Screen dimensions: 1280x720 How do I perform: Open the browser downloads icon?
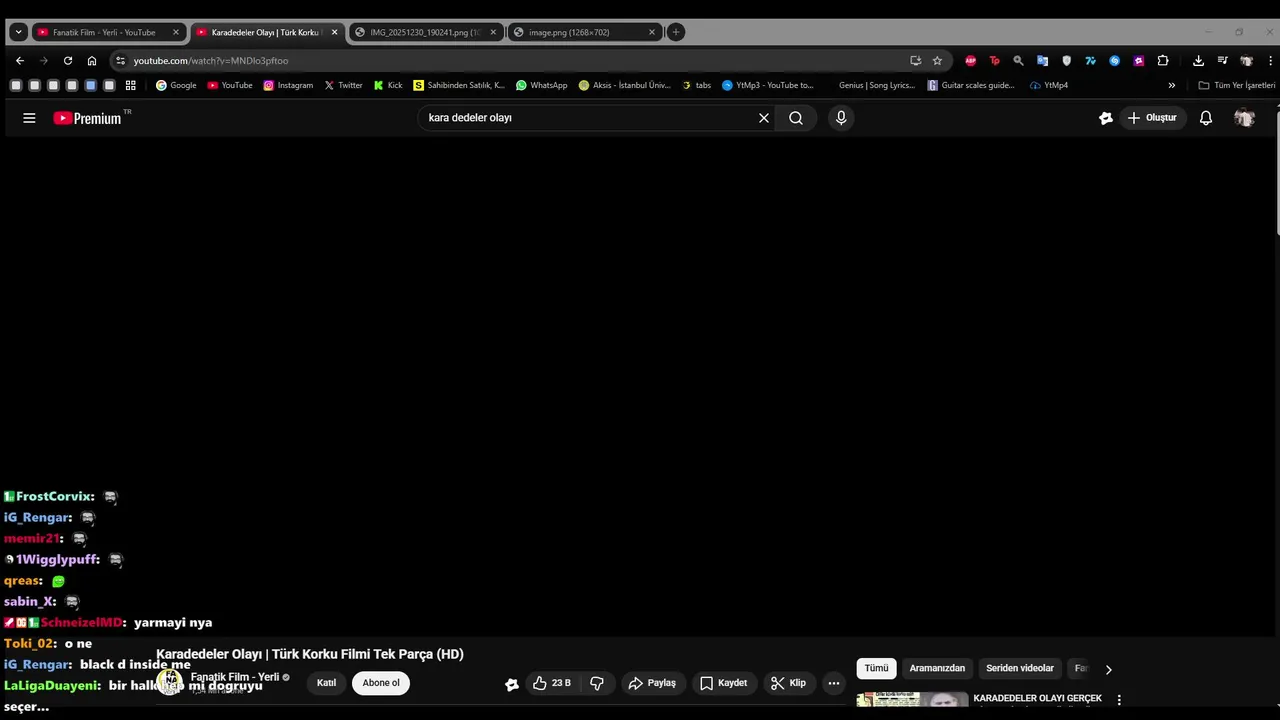[1198, 60]
